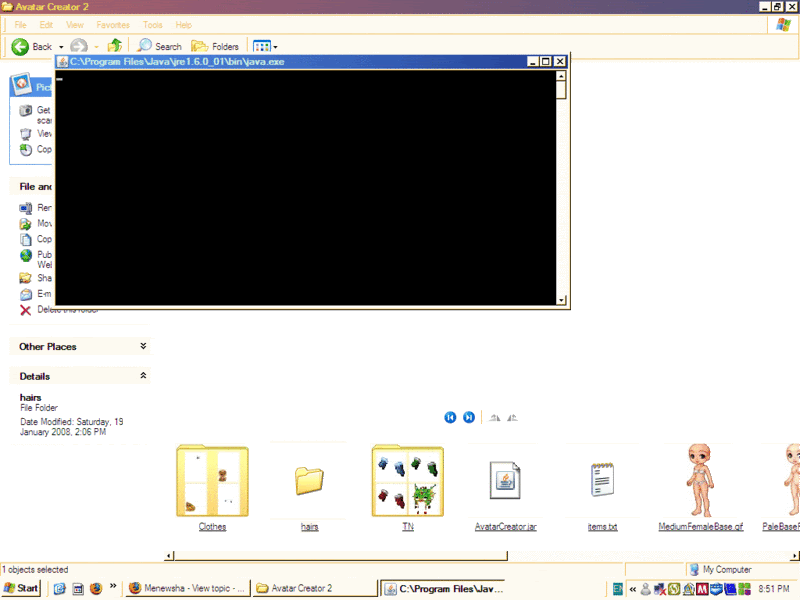800x600 pixels.
Task: Click the Copy this folder task icon
Action: [26, 239]
